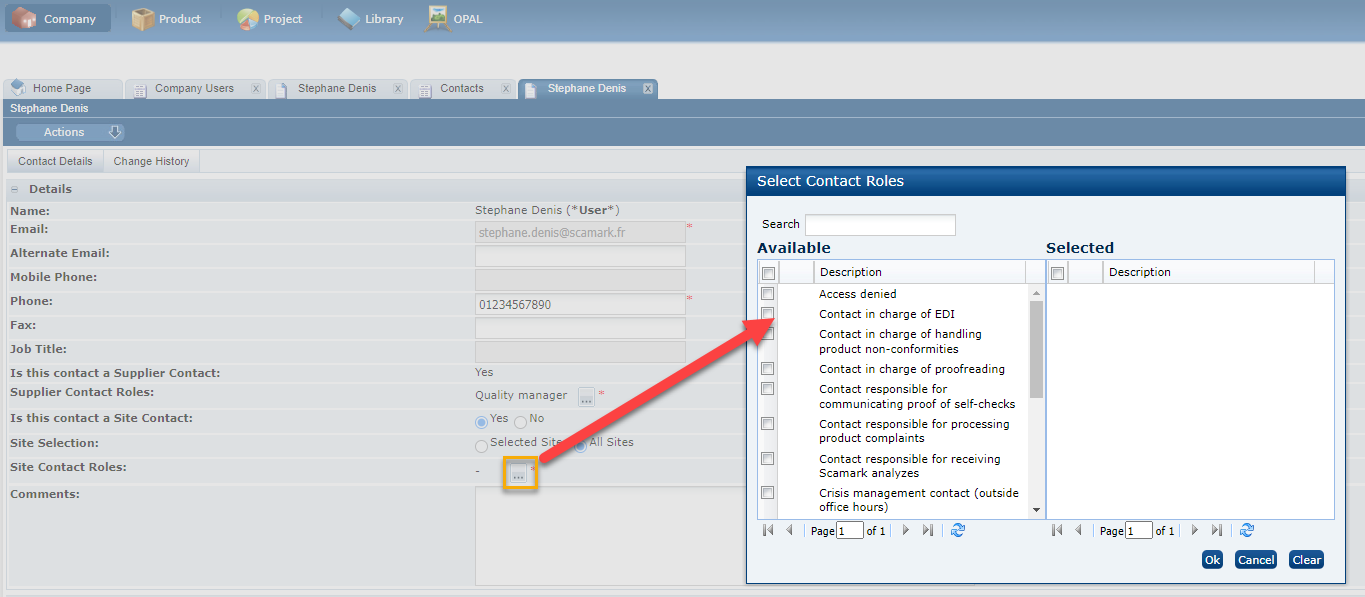Go to last page of Available list
1365x597 pixels.
pos(927,531)
